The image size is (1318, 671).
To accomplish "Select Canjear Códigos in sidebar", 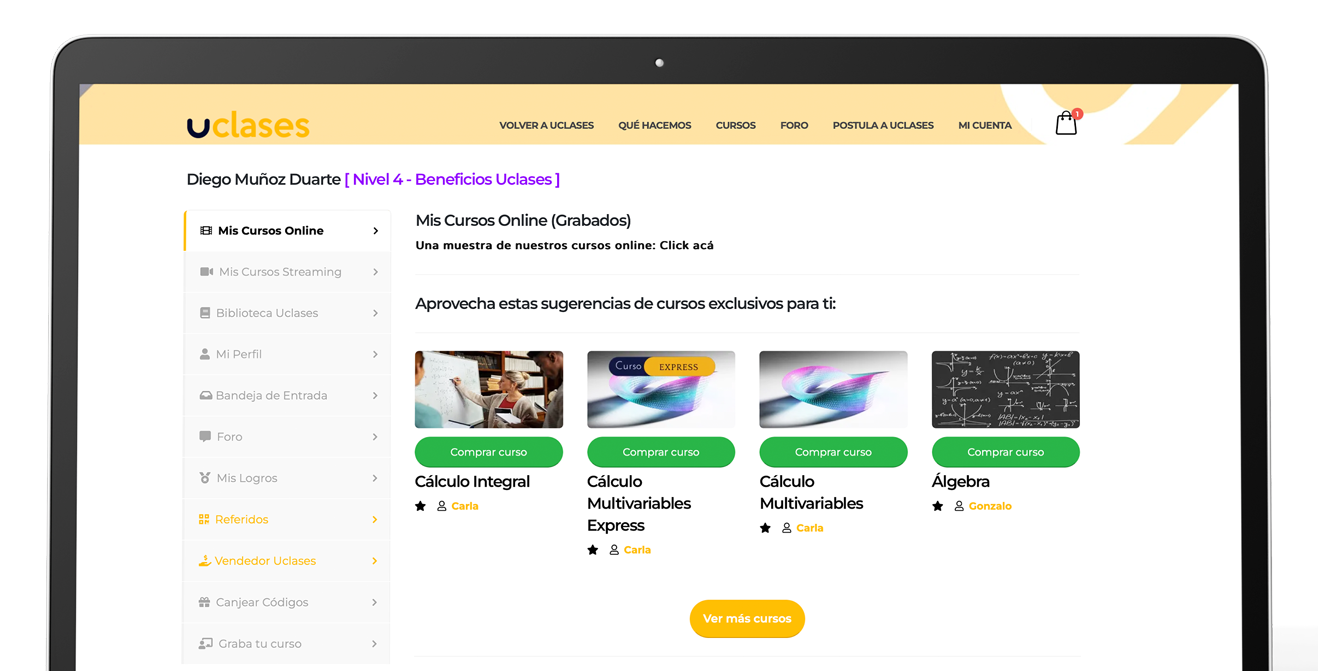I will click(x=288, y=602).
